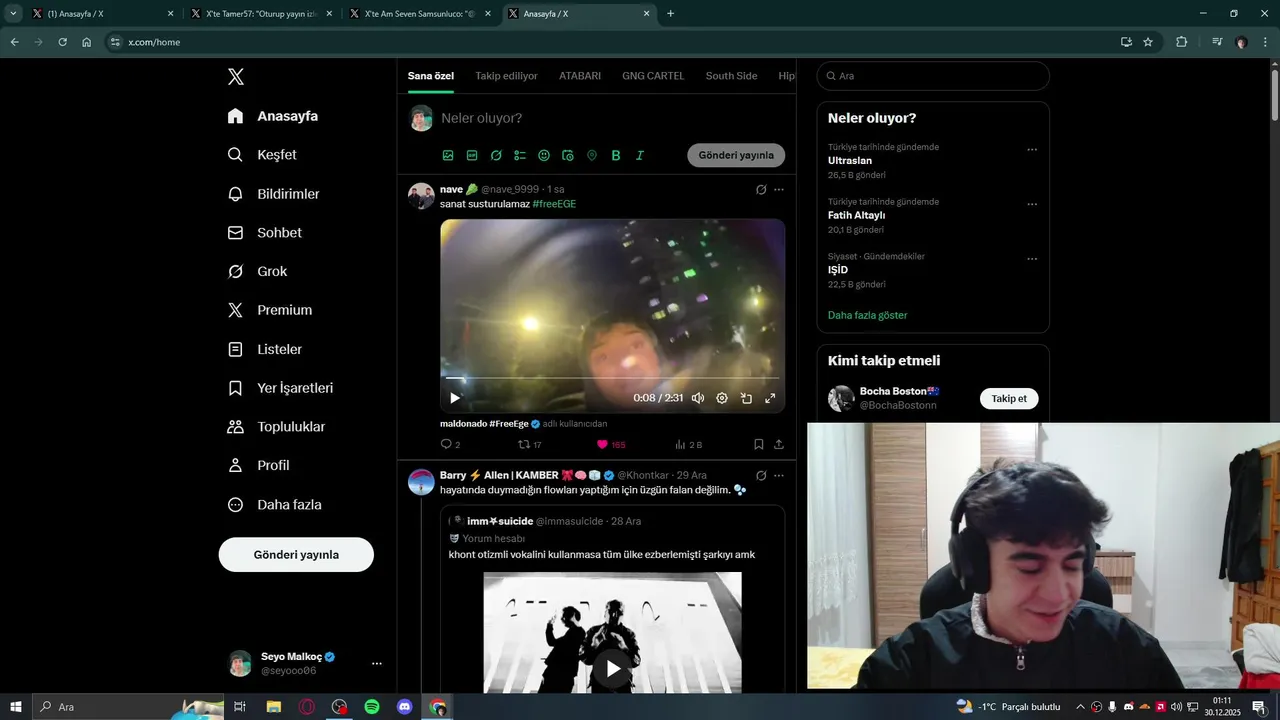Open the Premium page
Screen dimensions: 1280x720
pyautogui.click(x=270, y=310)
